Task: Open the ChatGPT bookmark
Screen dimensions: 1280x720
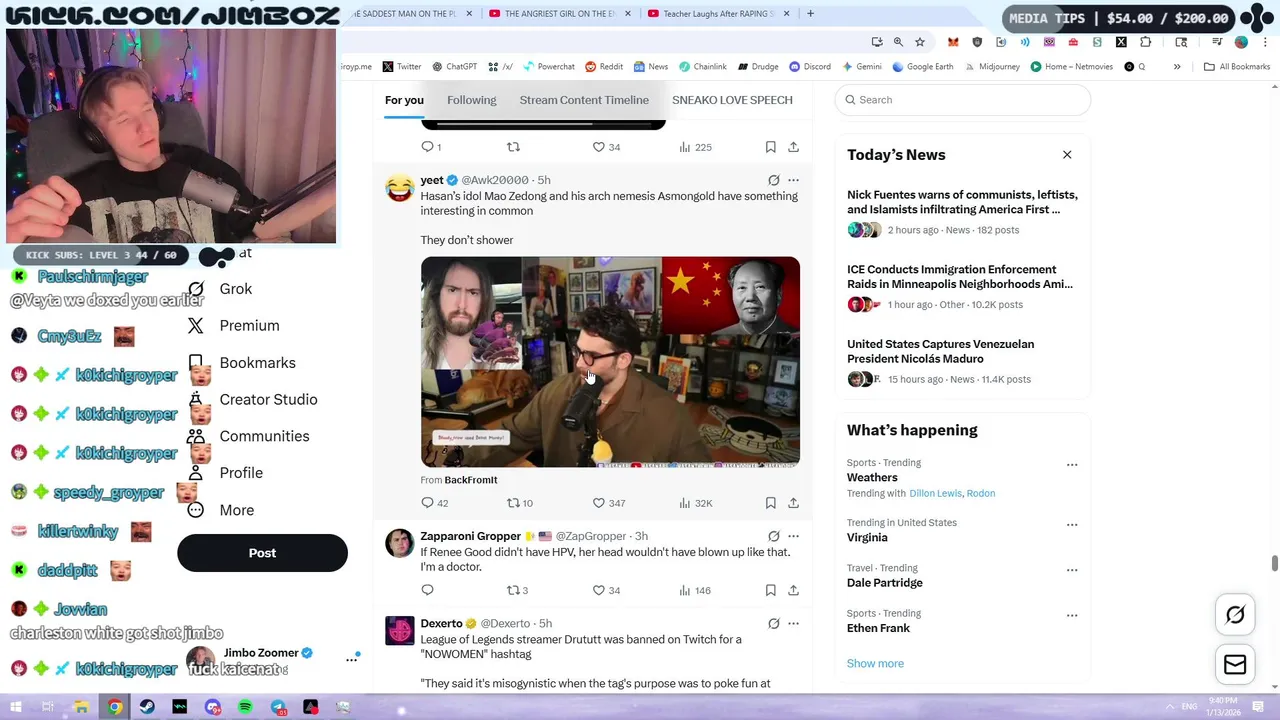Action: pos(454,67)
